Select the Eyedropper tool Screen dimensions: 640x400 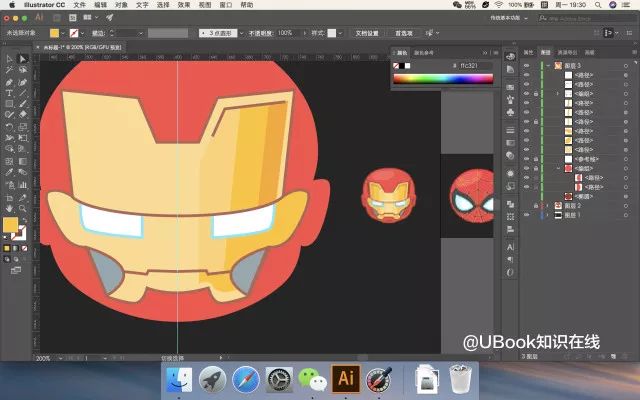coord(9,172)
